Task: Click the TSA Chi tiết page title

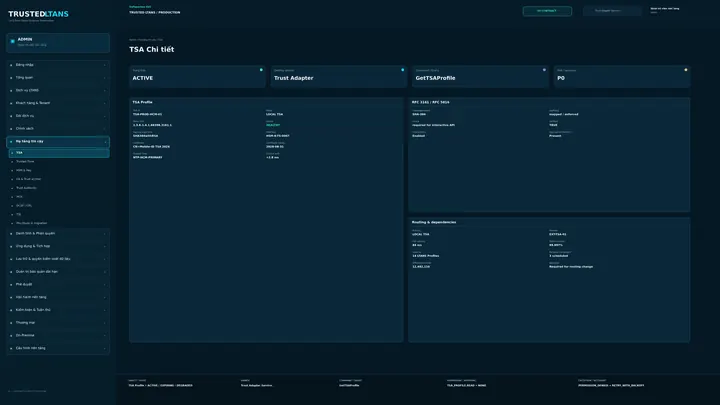Action: coord(152,50)
